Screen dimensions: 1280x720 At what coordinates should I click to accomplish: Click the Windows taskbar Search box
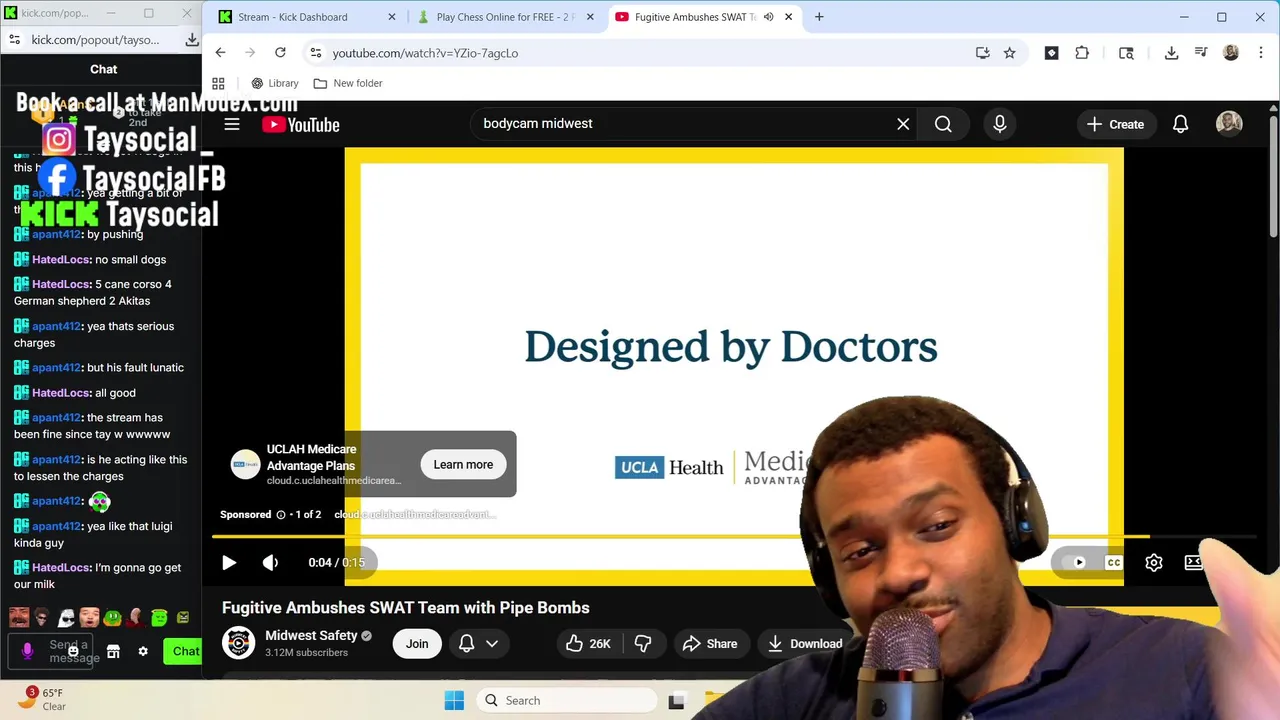point(569,700)
